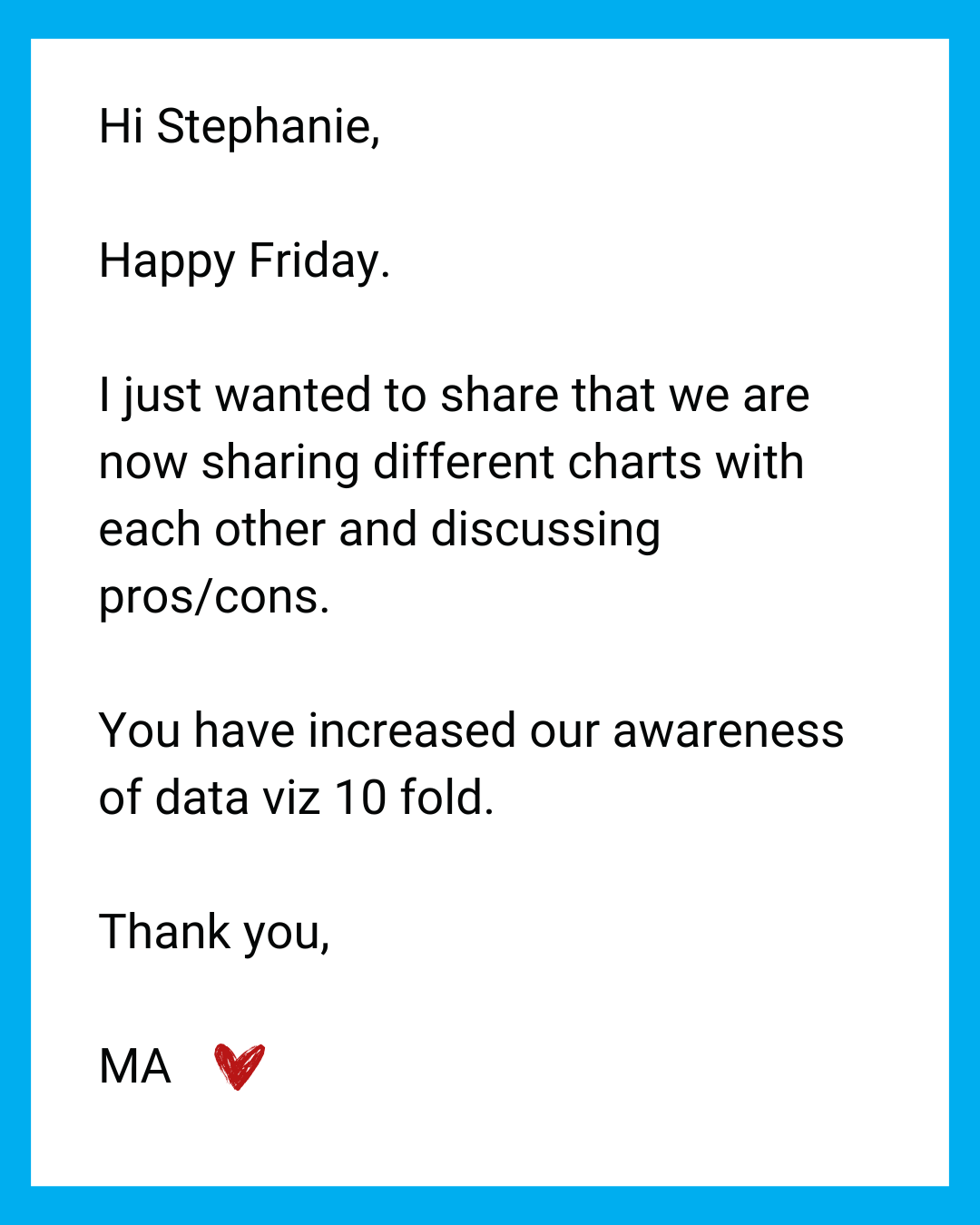Click the word 'Thank'
980x1225 pixels.
coord(164,932)
